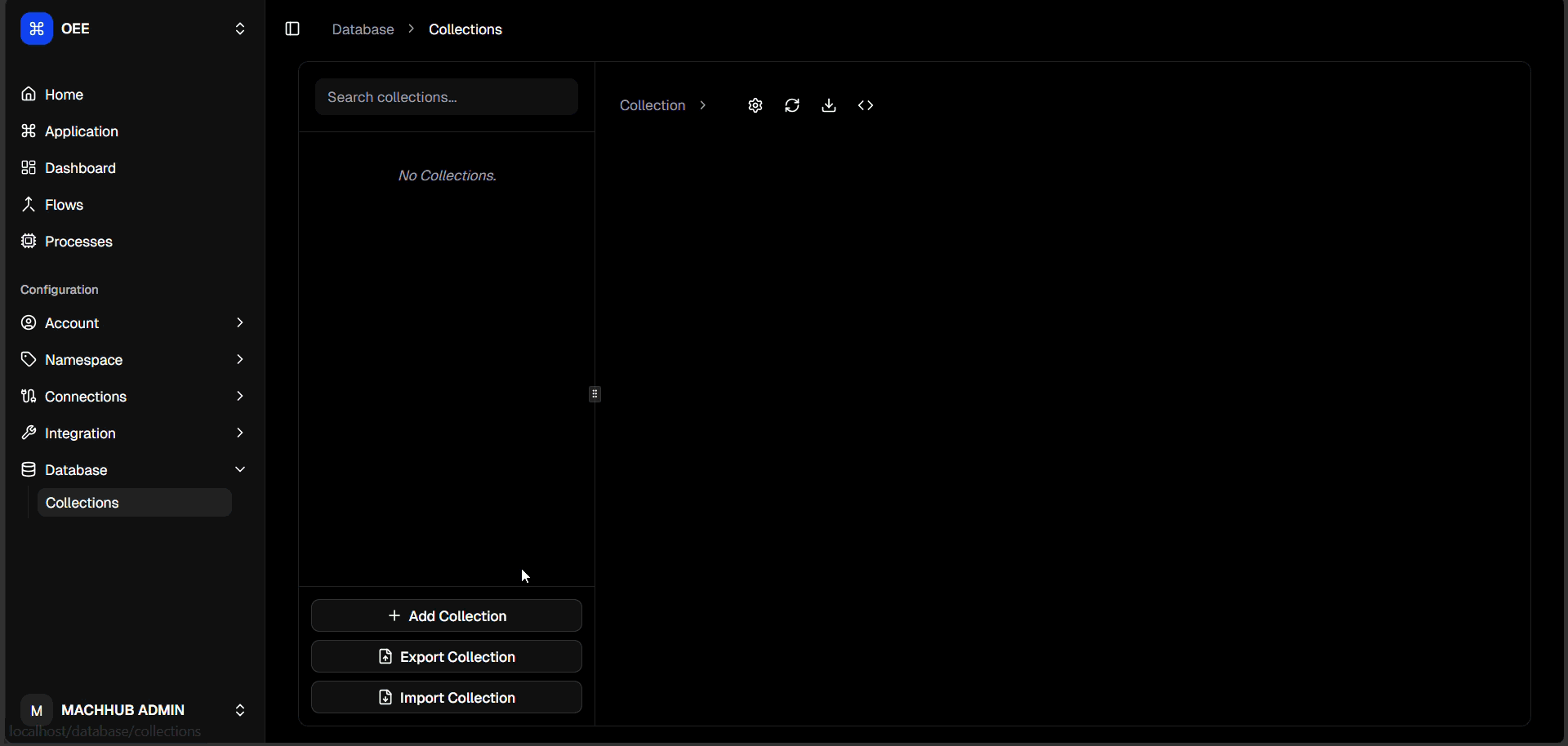Click the Database label text

(76, 470)
